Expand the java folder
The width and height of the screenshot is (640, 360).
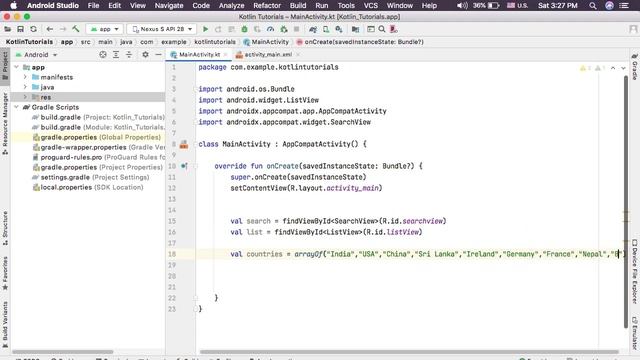pyautogui.click(x=25, y=87)
